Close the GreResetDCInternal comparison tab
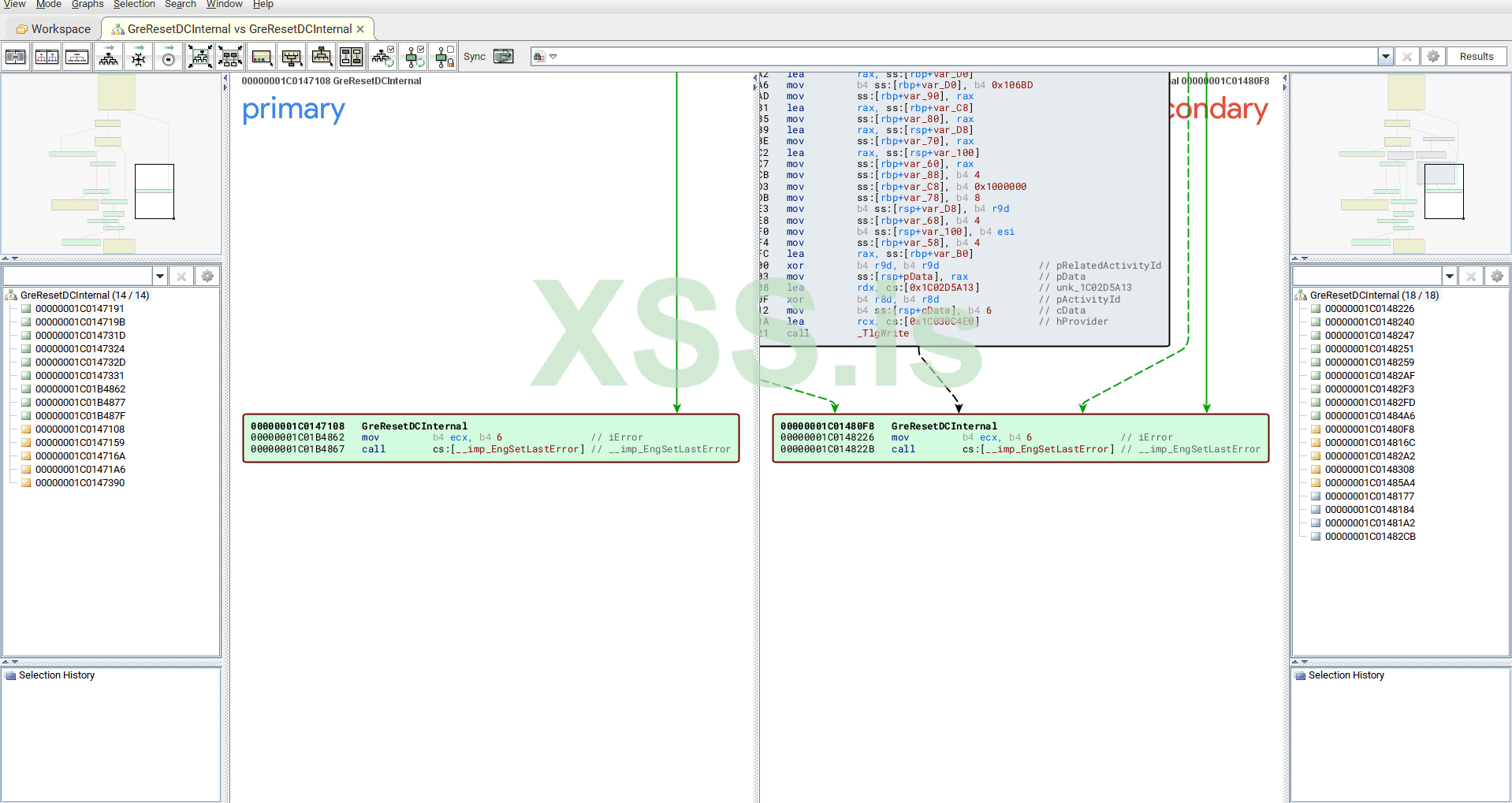The height and width of the screenshot is (803, 1512). pyautogui.click(x=360, y=29)
